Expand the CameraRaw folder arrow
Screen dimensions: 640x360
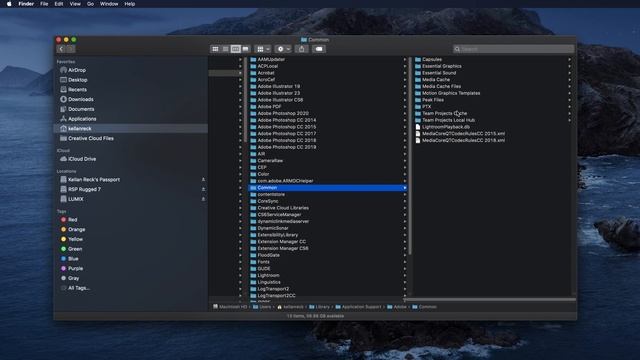tap(404, 161)
